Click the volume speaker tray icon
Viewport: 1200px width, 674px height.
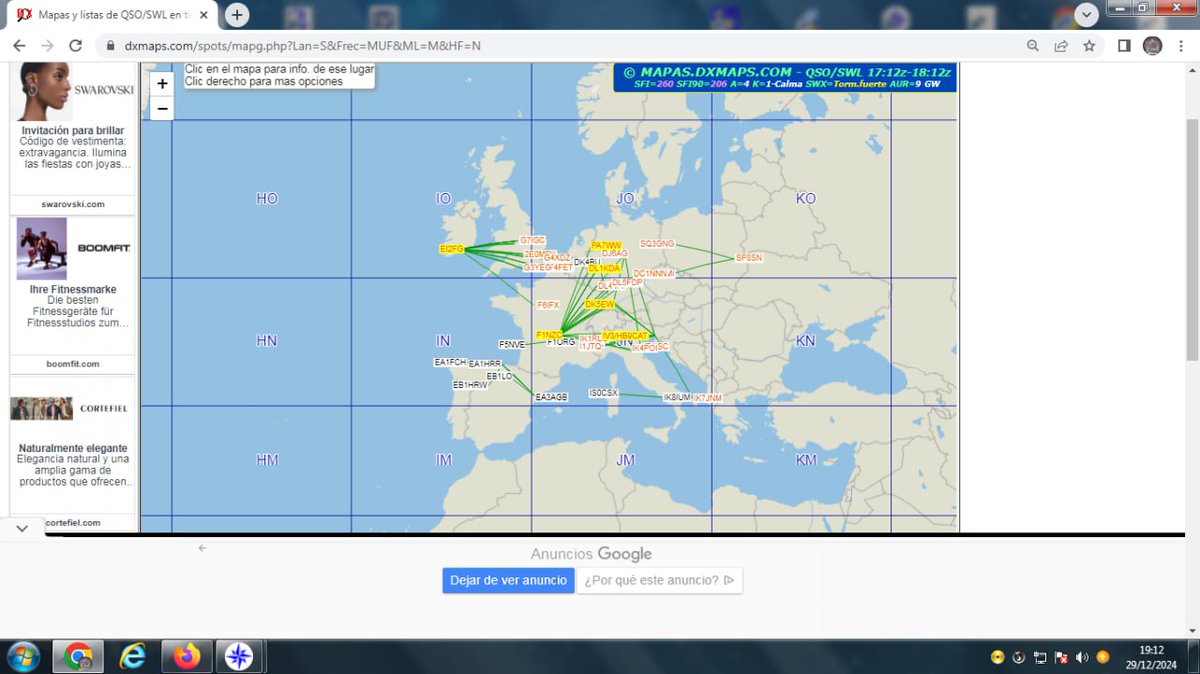1082,657
